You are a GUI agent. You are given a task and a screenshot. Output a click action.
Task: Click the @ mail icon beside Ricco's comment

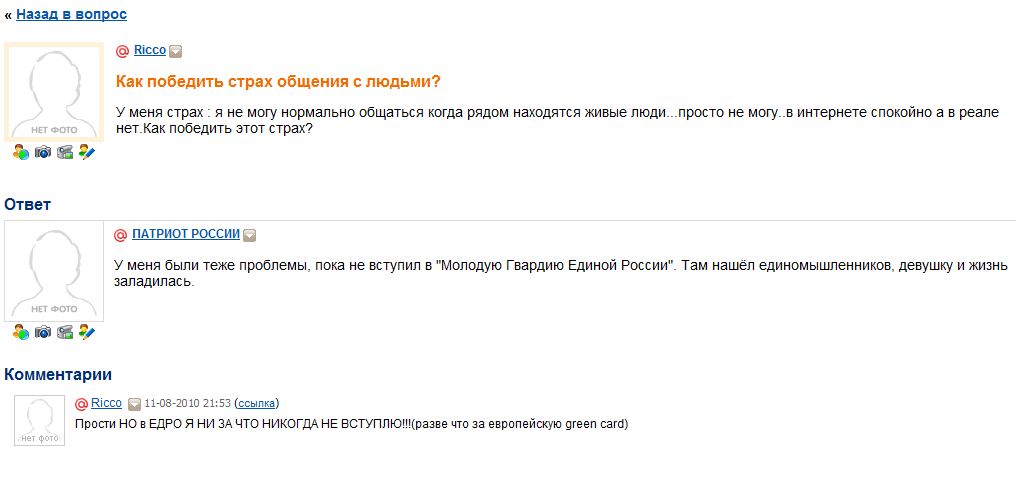[81, 404]
